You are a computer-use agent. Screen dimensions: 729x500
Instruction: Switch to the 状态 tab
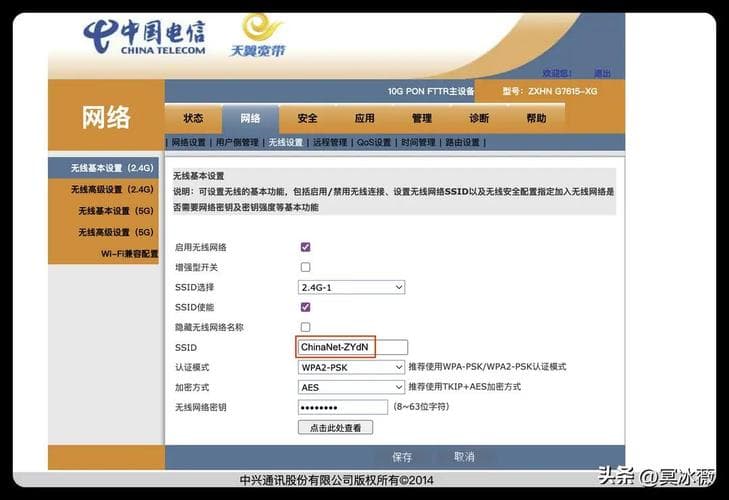point(193,118)
